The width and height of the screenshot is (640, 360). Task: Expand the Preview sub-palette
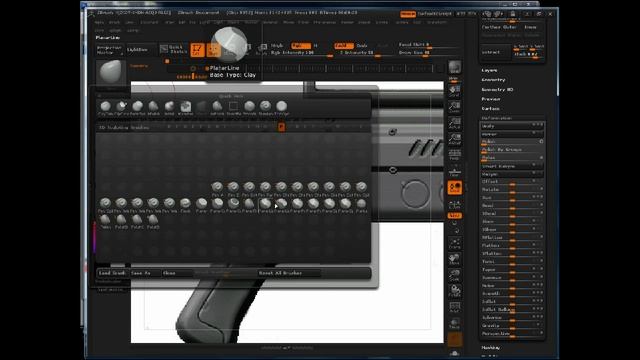(x=491, y=99)
